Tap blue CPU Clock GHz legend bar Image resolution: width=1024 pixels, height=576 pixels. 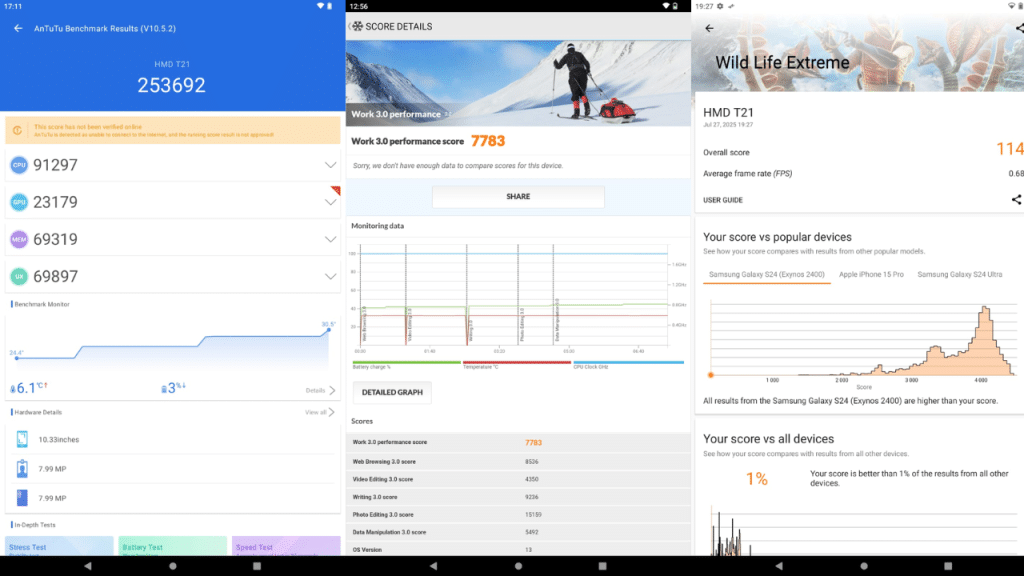pyautogui.click(x=628, y=362)
